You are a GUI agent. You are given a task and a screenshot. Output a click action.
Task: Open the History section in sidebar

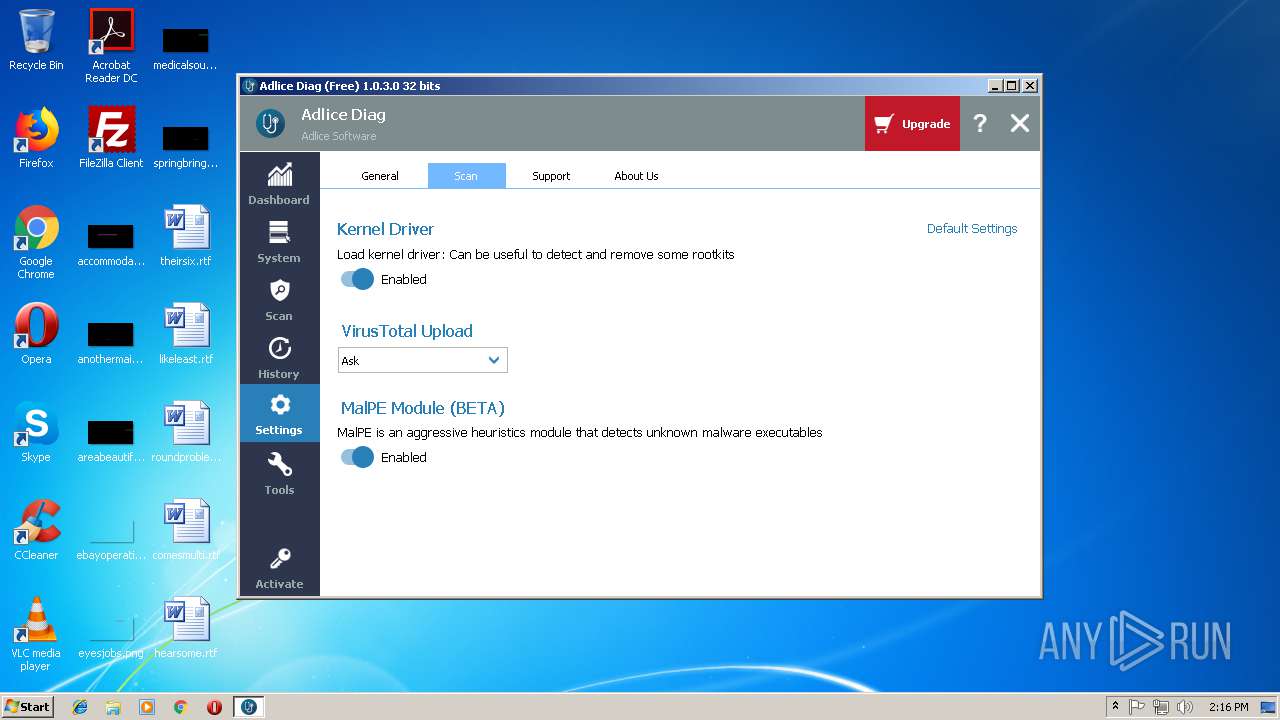[x=279, y=357]
